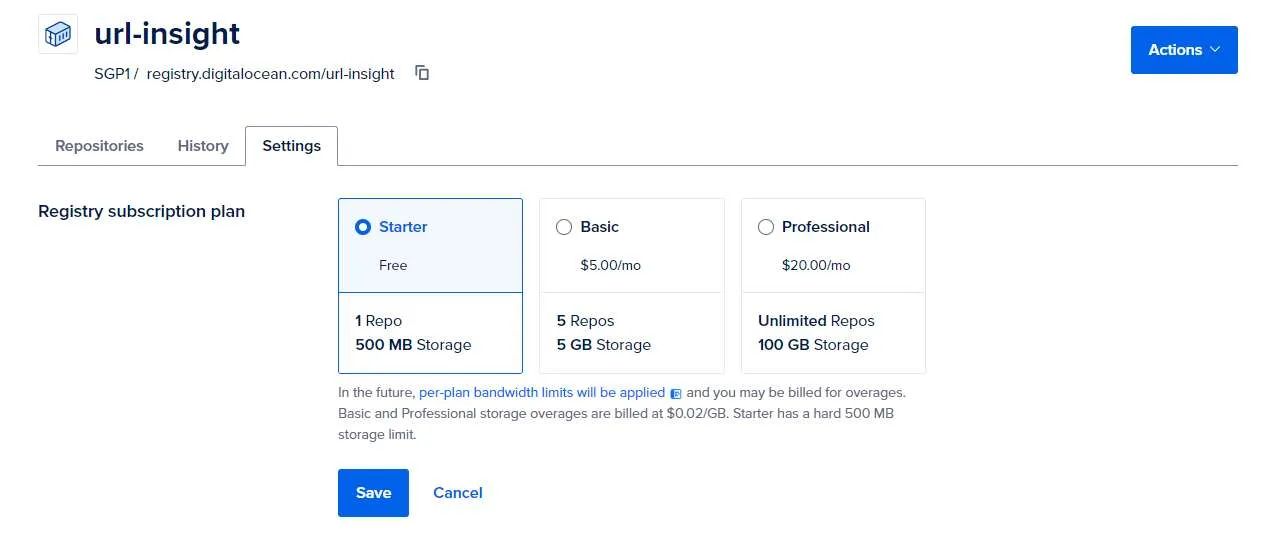This screenshot has width=1261, height=533.
Task: Copy the registry URL with the copy icon
Action: tap(422, 73)
